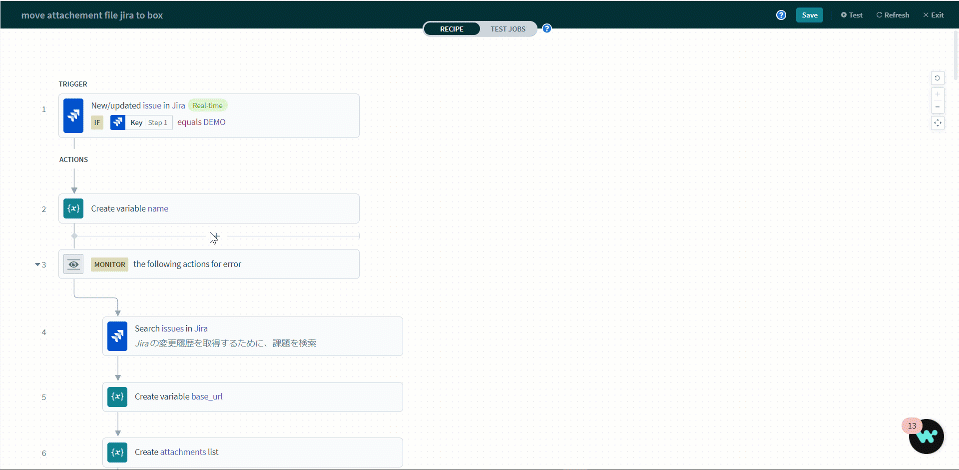Exit the recipe editor

933,15
